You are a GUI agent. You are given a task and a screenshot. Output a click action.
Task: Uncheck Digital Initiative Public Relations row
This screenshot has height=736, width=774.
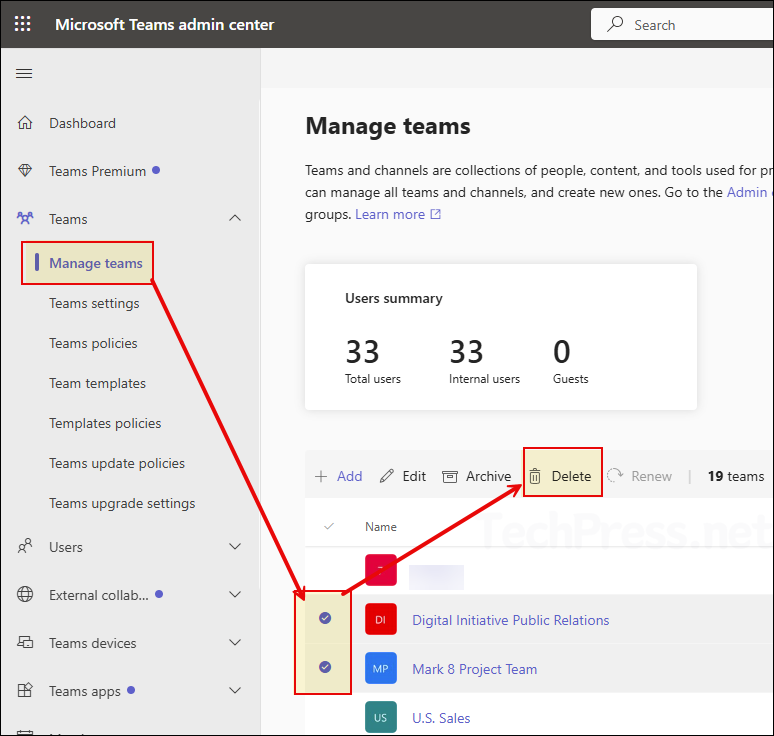point(325,618)
